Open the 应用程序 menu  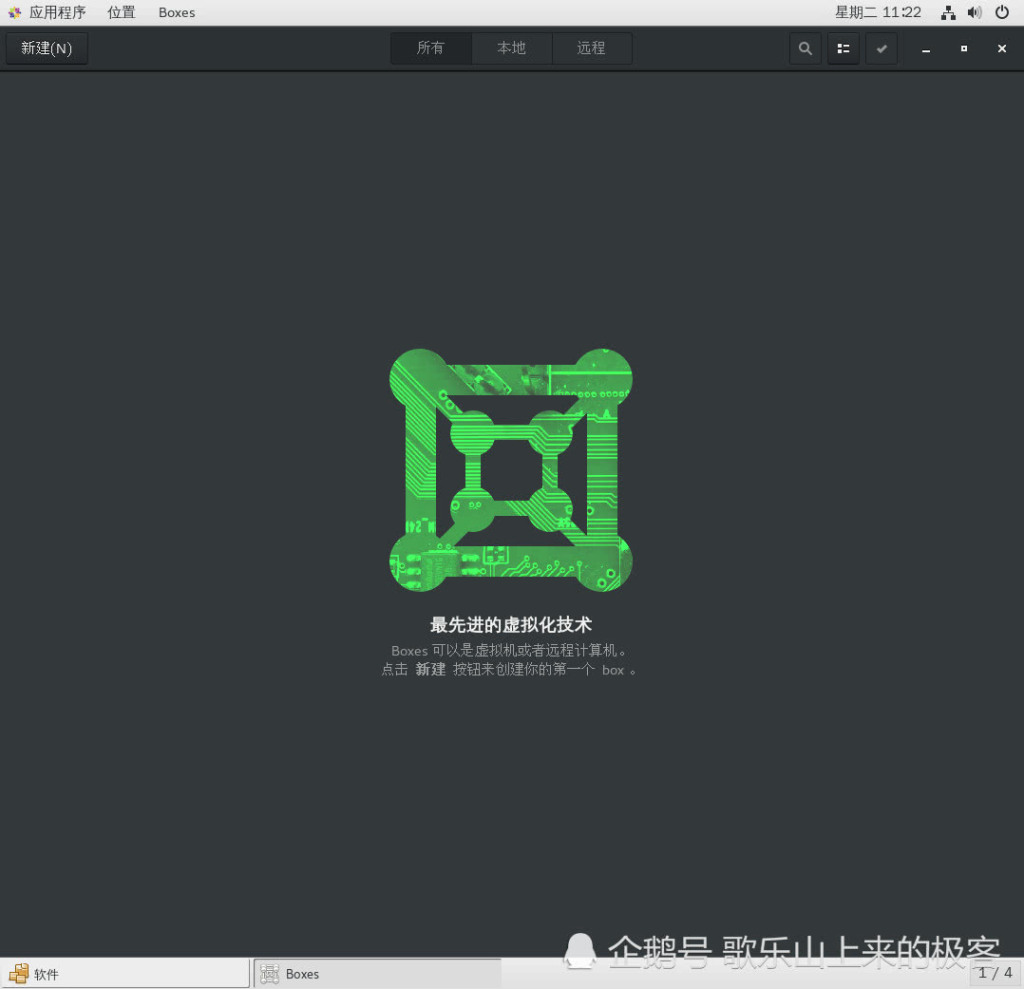(57, 12)
